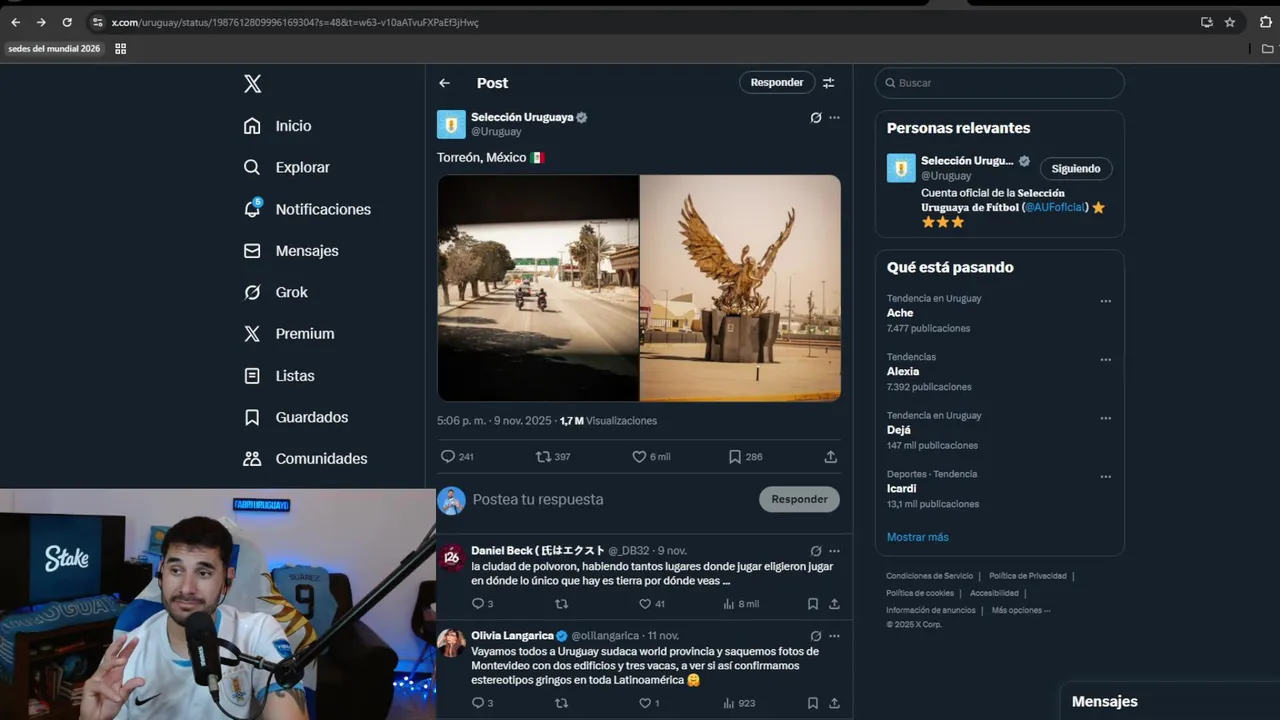
Task: Open Explorar in the sidebar
Action: pyautogui.click(x=286, y=167)
